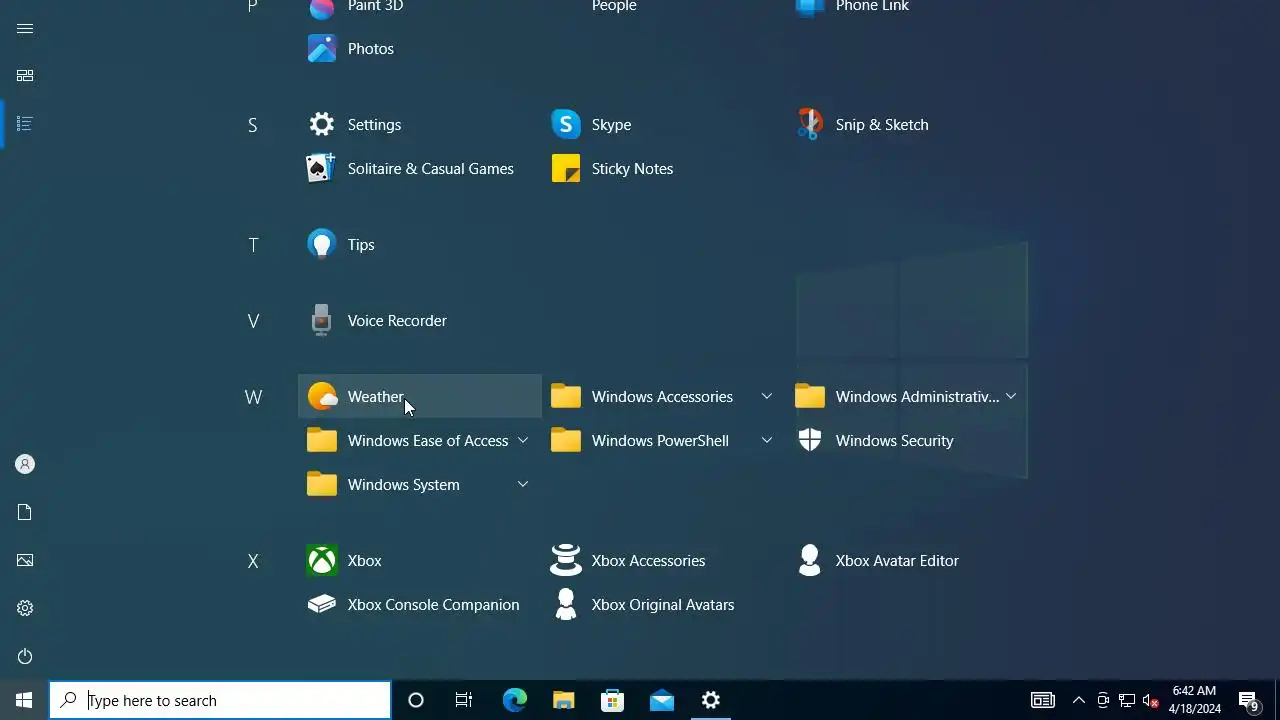Launch Xbox Avatar Editor
This screenshot has height=720, width=1280.
(x=908, y=560)
